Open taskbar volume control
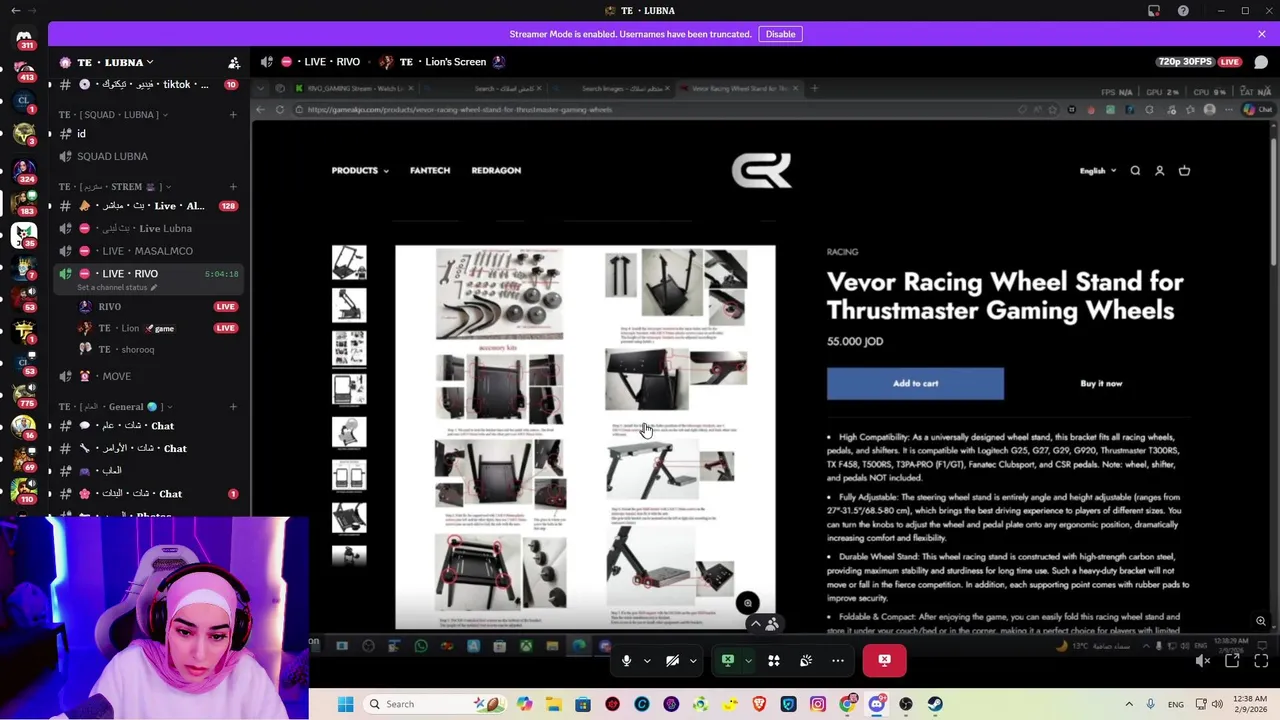 coord(1217,704)
